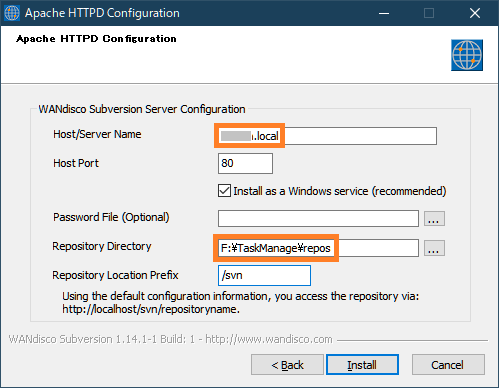Browse for Repository Directory with ... button
499x388 pixels.
pyautogui.click(x=434, y=248)
